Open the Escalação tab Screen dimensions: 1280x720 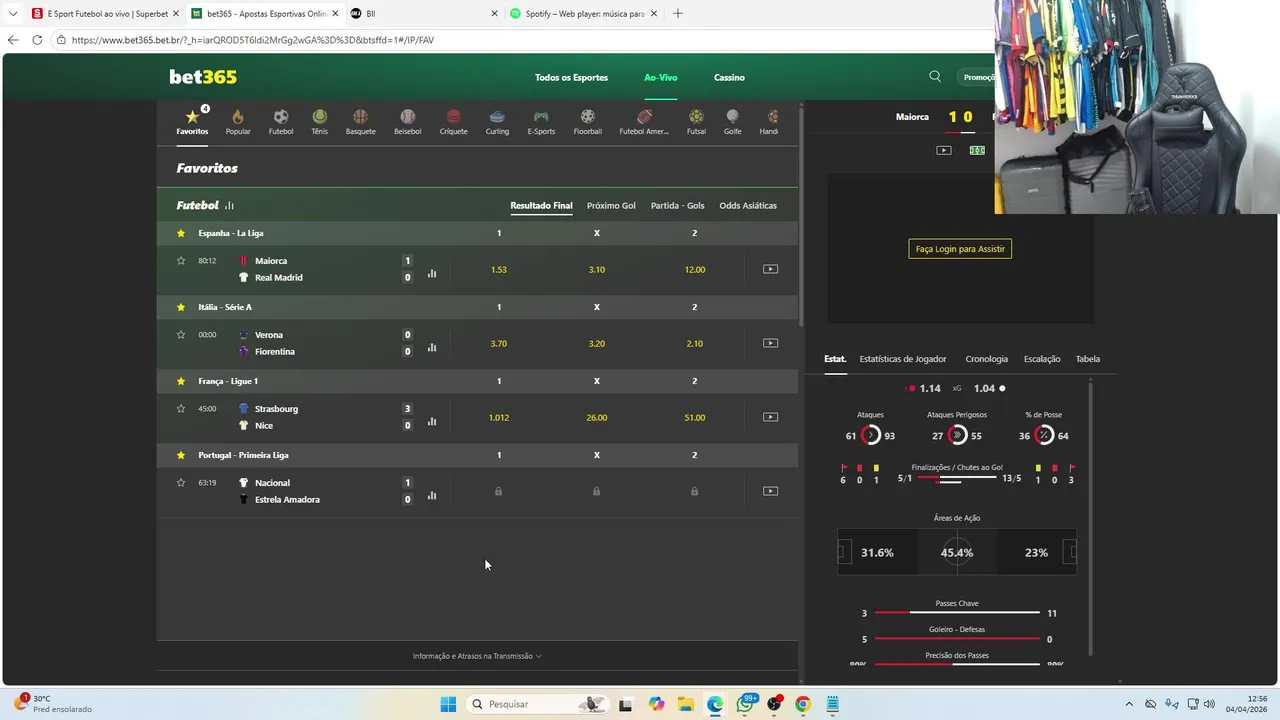coord(1042,359)
